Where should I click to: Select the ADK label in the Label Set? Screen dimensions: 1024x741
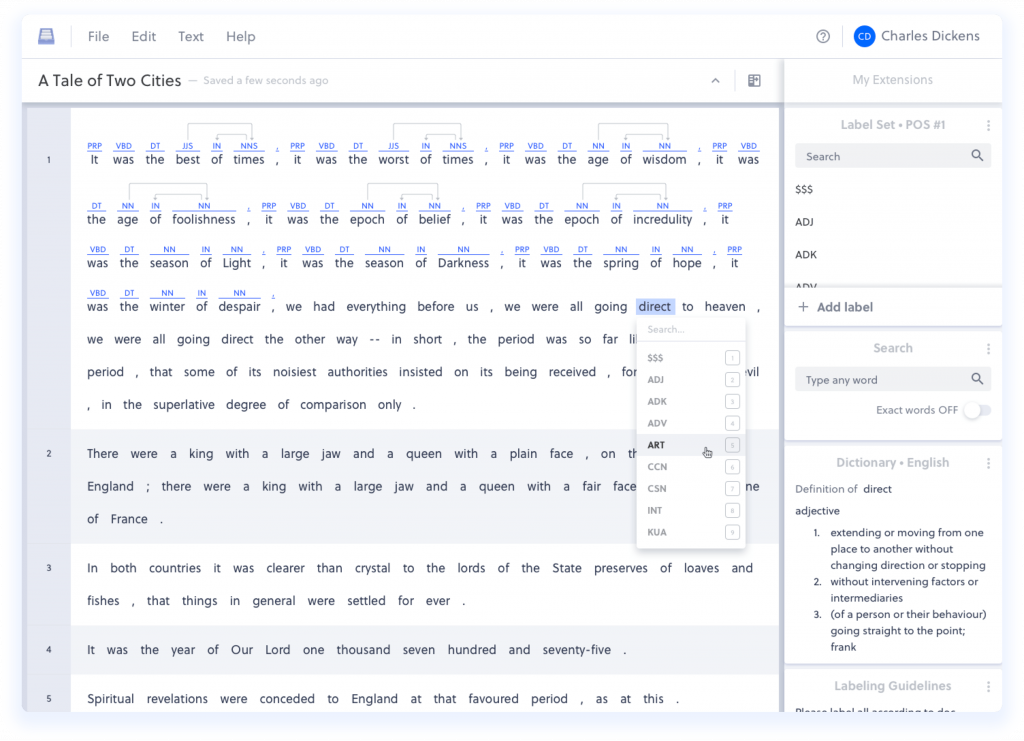(x=805, y=255)
